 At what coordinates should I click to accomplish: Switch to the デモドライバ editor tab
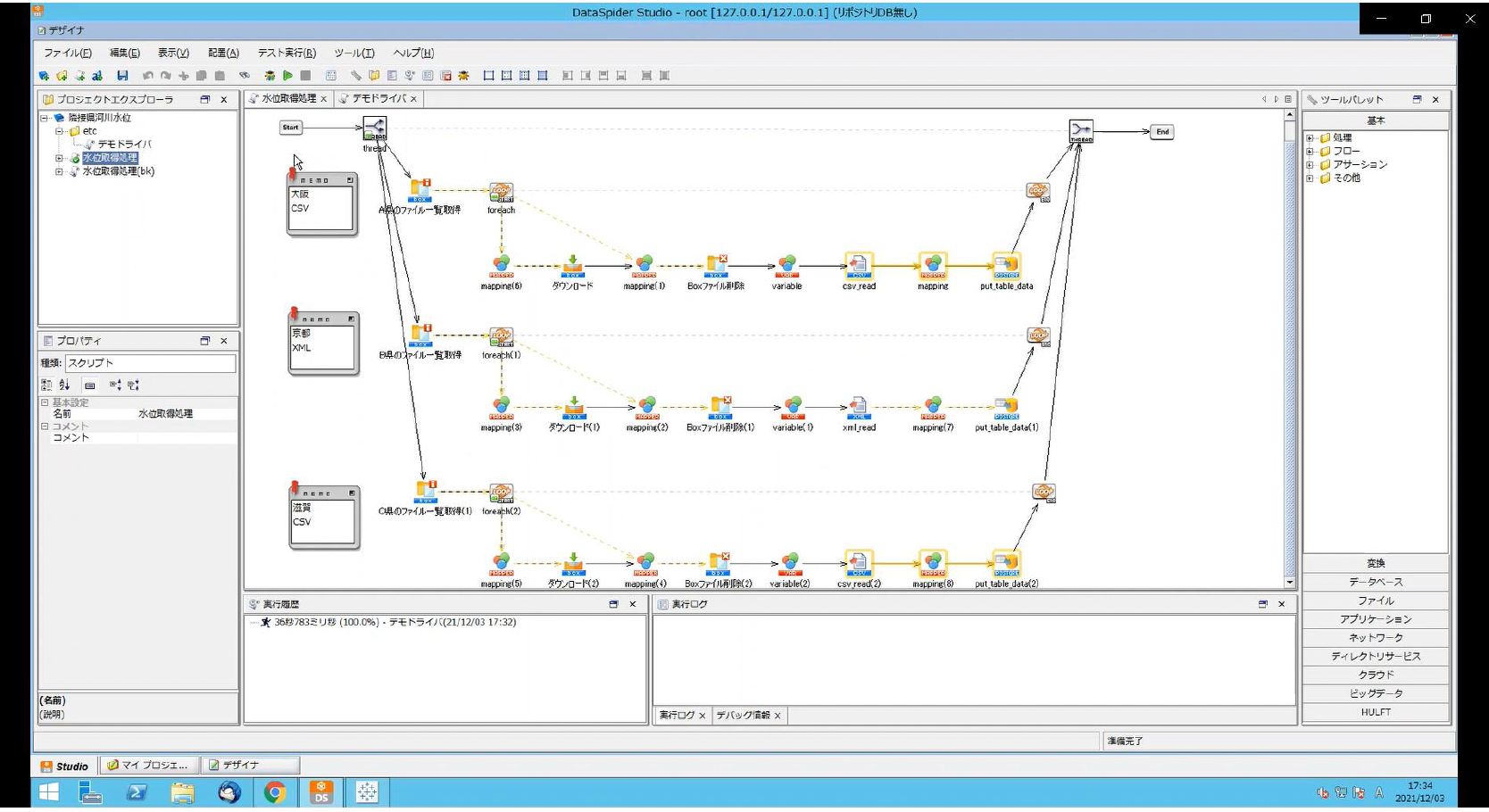coord(378,99)
